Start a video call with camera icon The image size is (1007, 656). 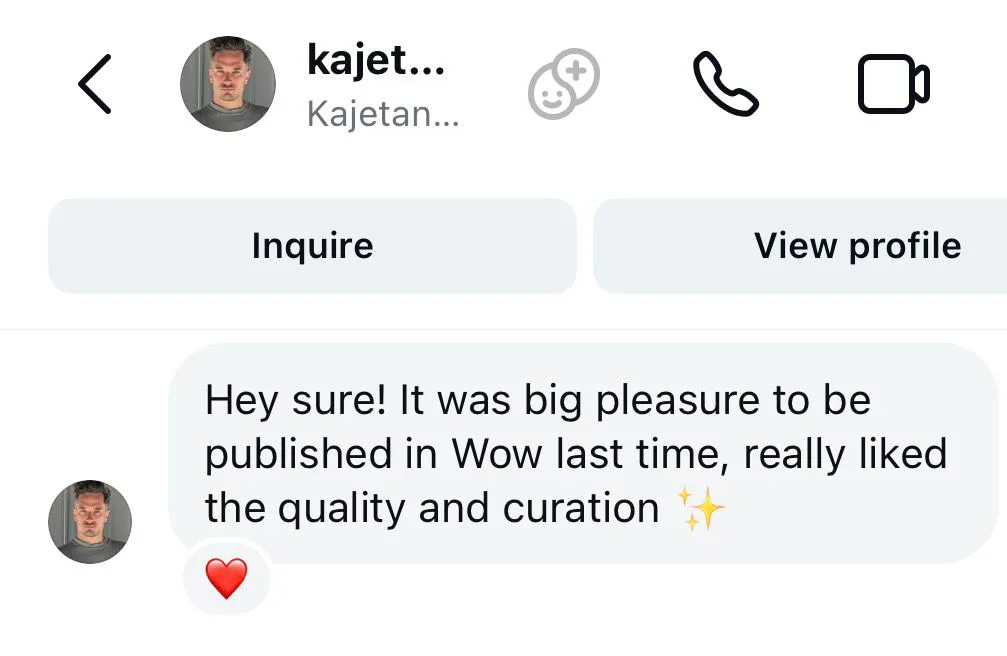point(893,84)
